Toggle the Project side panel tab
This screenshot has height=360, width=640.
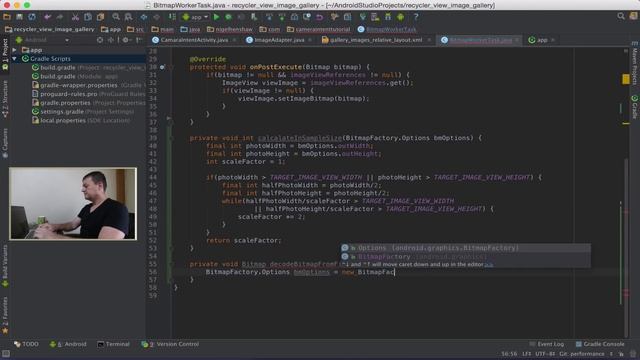pyautogui.click(x=5, y=55)
